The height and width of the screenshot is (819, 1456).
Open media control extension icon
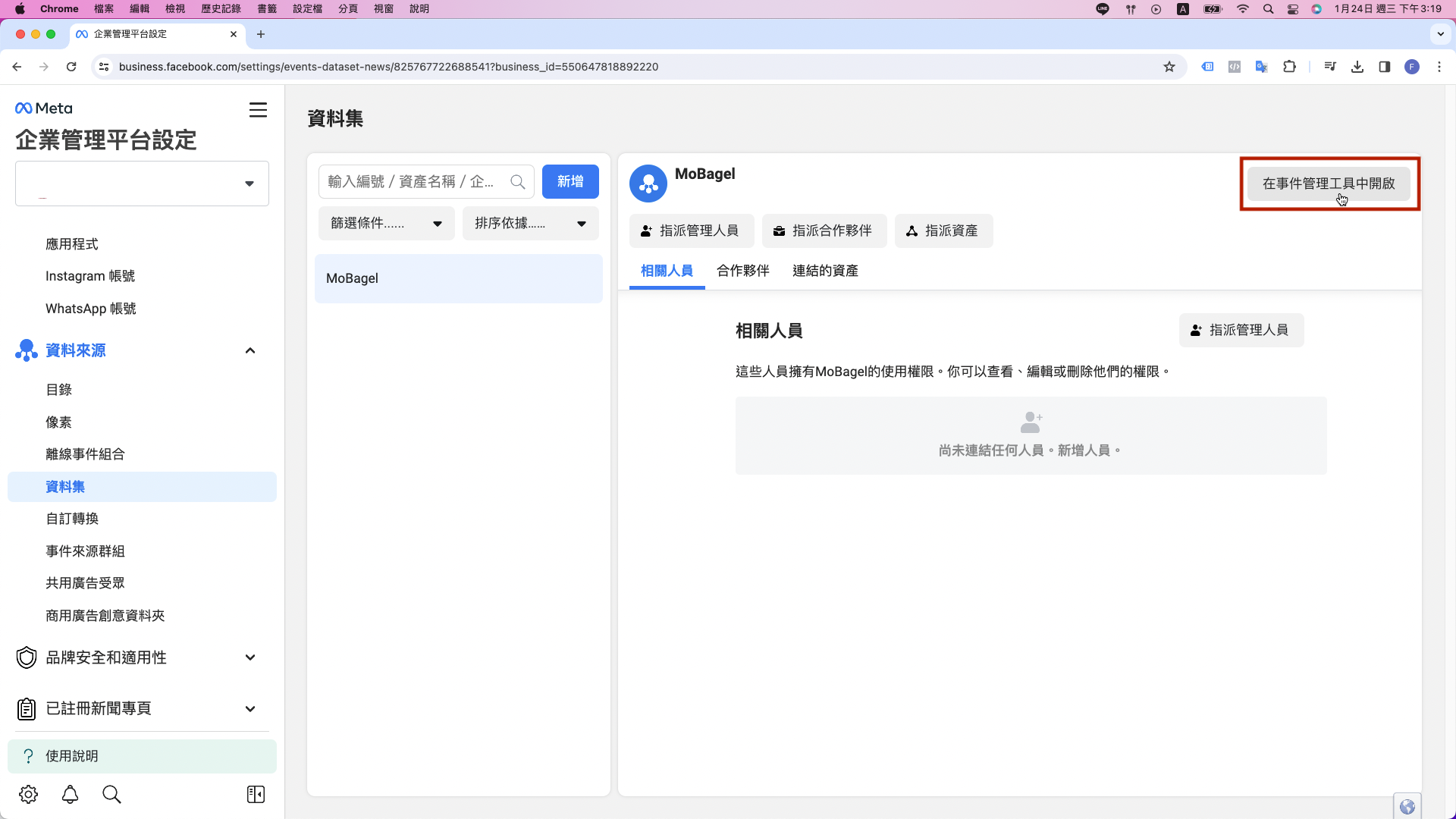(1330, 67)
